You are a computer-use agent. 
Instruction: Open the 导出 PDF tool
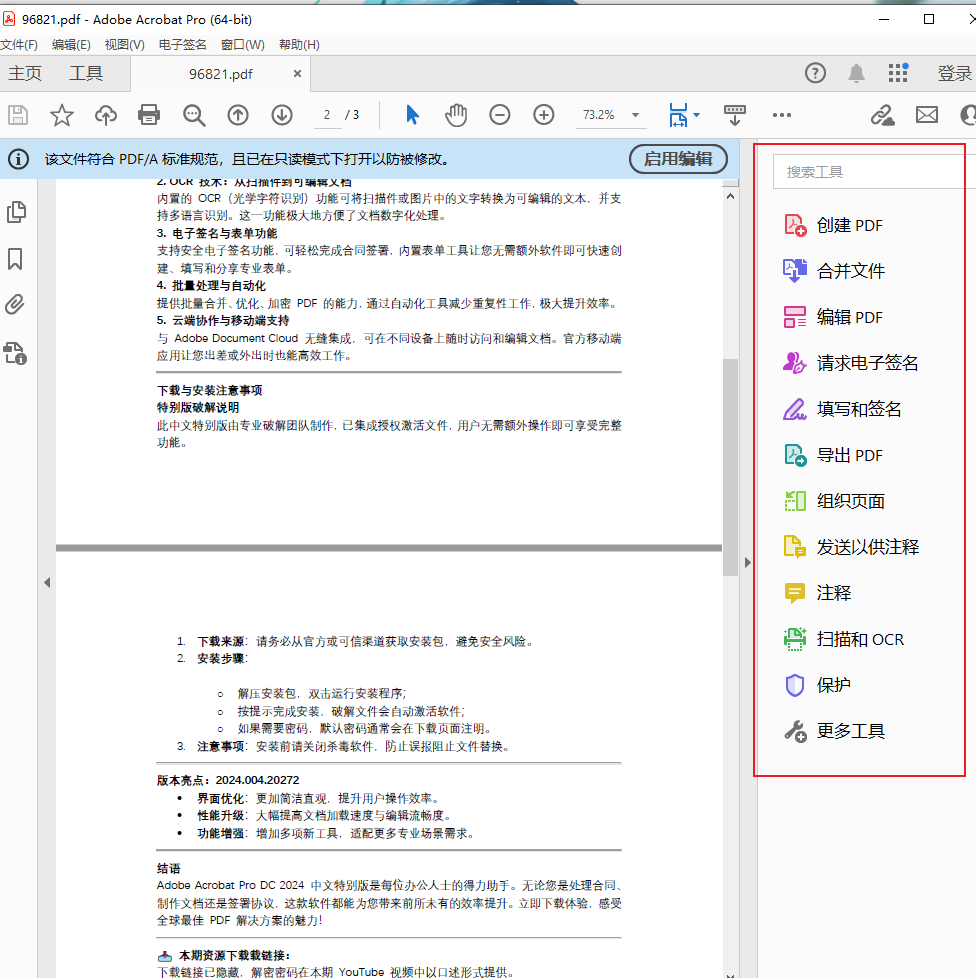point(834,455)
